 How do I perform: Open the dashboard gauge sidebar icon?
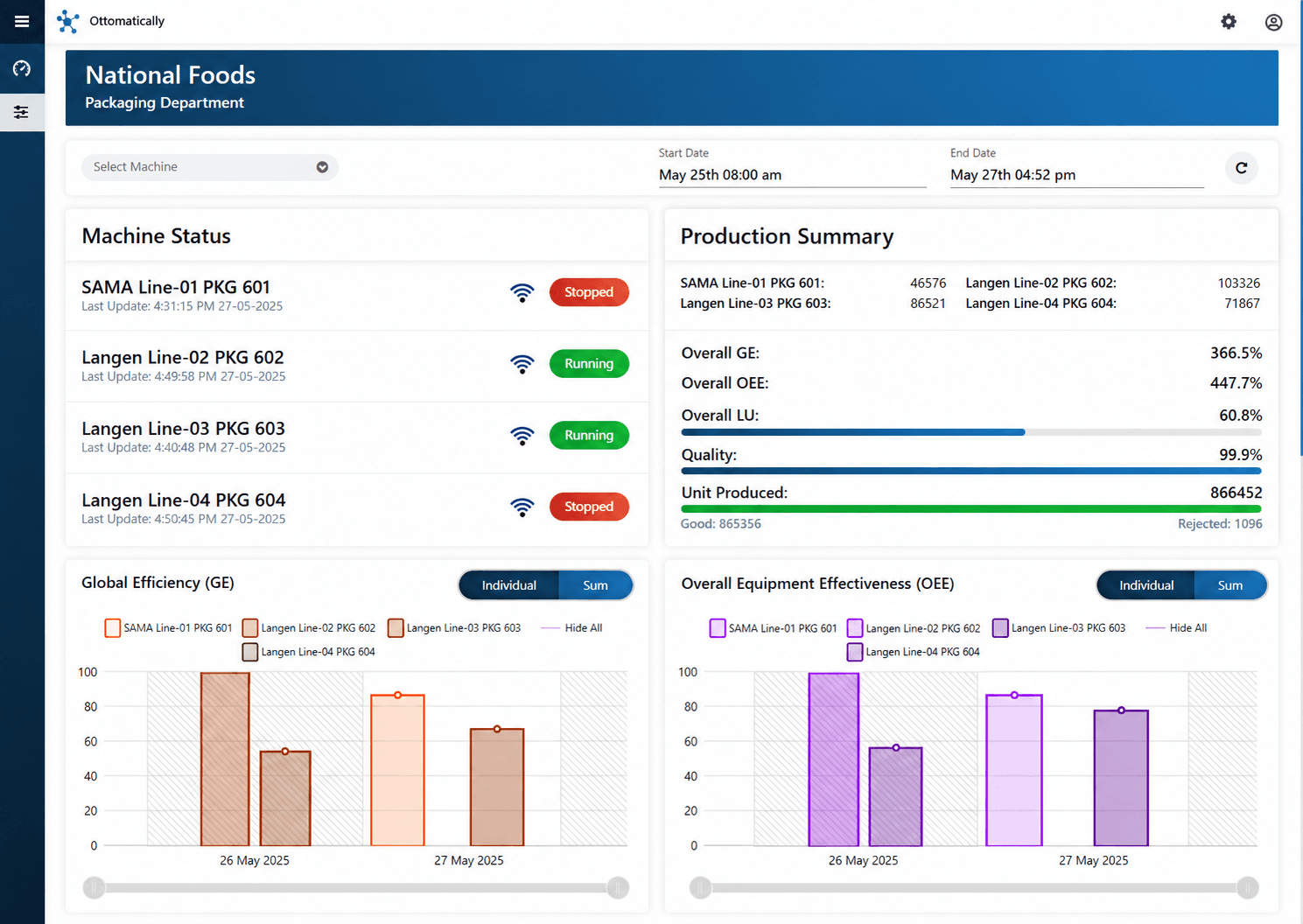click(22, 68)
